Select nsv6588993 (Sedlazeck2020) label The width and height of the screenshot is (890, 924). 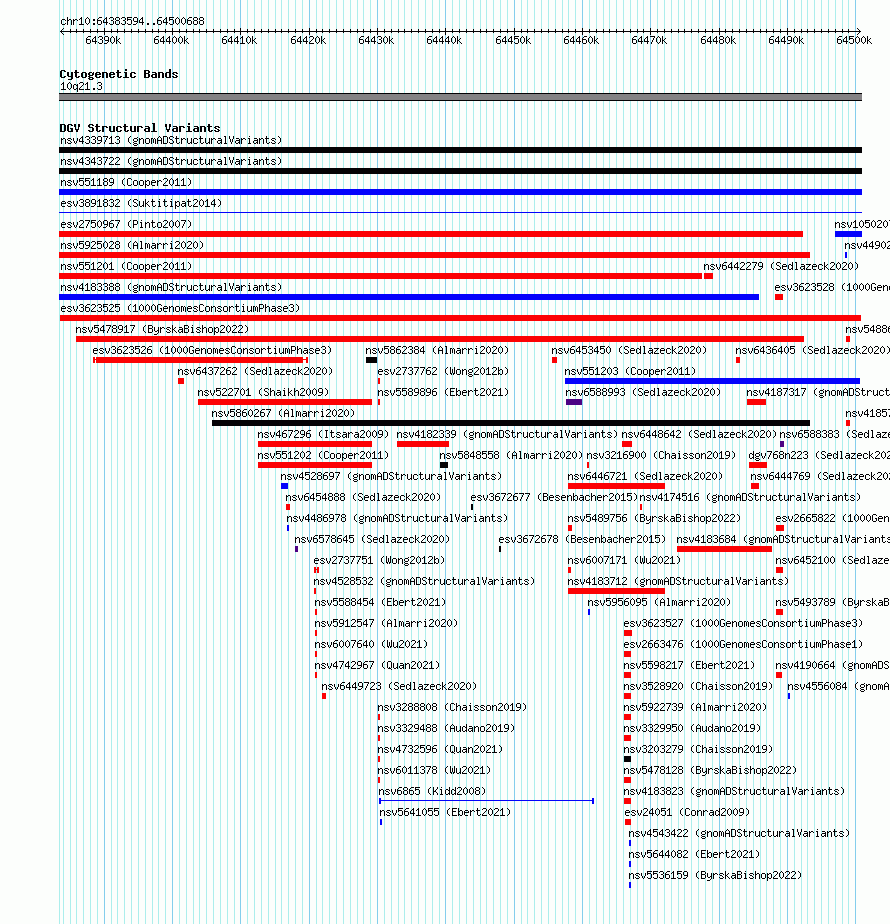[x=643, y=392]
